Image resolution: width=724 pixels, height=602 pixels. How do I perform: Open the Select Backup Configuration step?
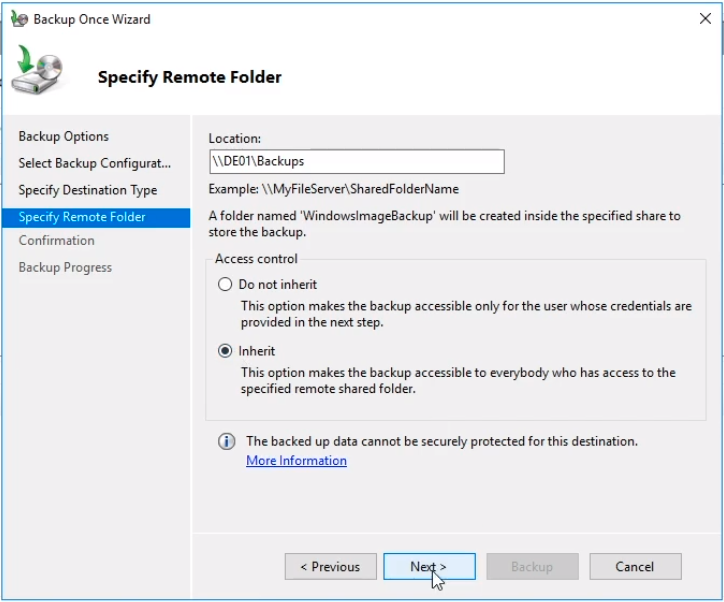pos(95,163)
